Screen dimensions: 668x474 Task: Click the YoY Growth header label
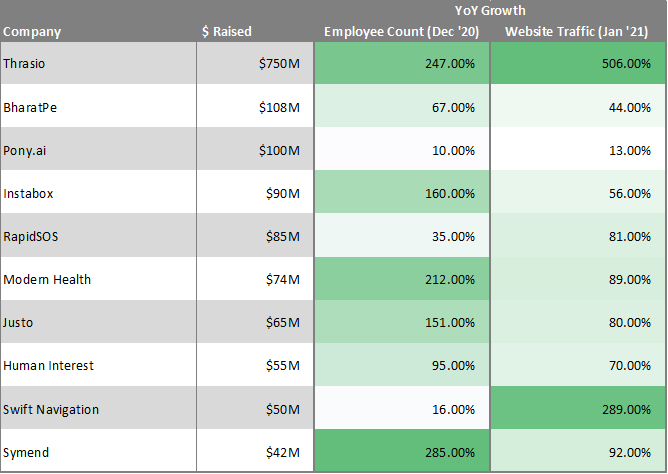[490, 10]
